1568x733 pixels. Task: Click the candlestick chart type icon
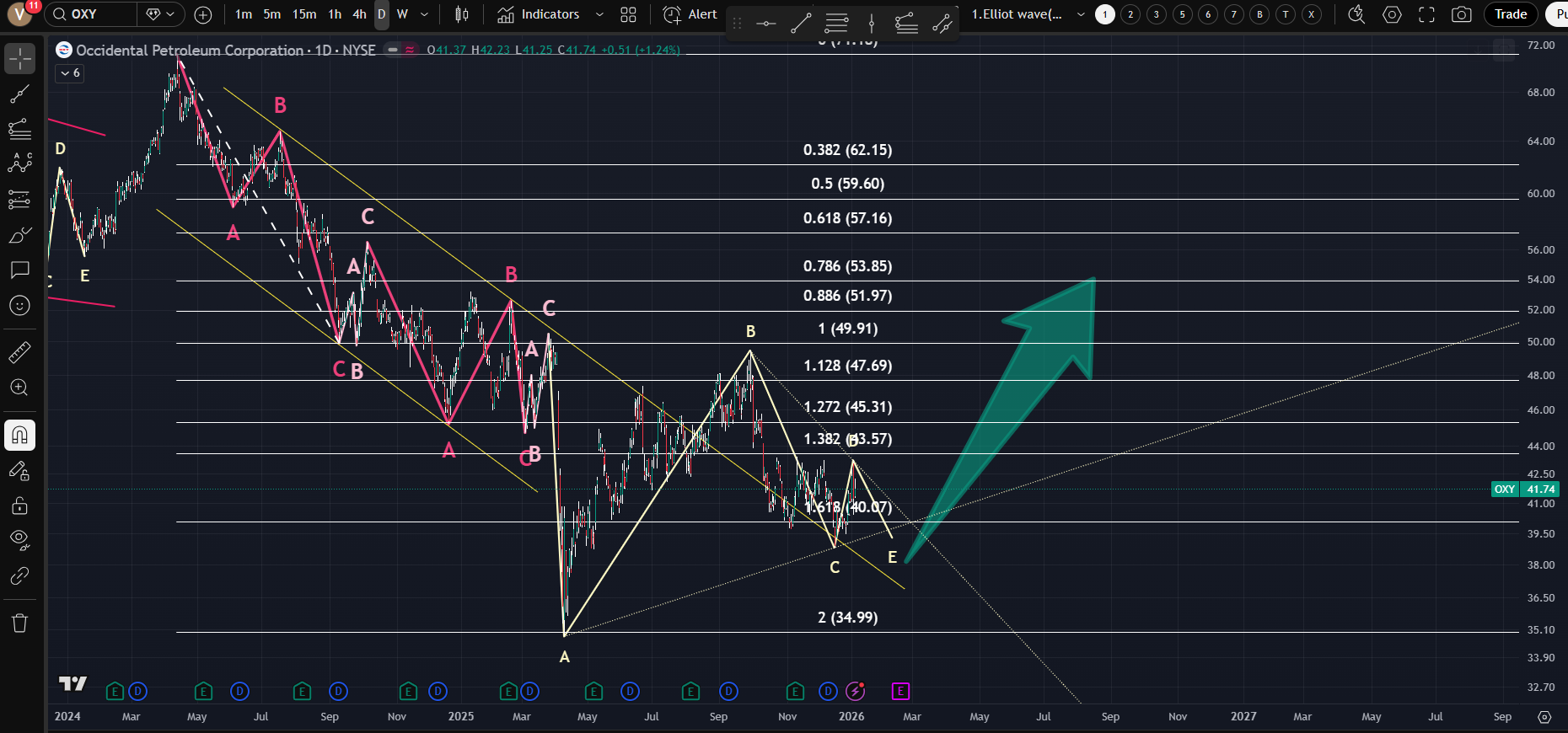pos(462,14)
